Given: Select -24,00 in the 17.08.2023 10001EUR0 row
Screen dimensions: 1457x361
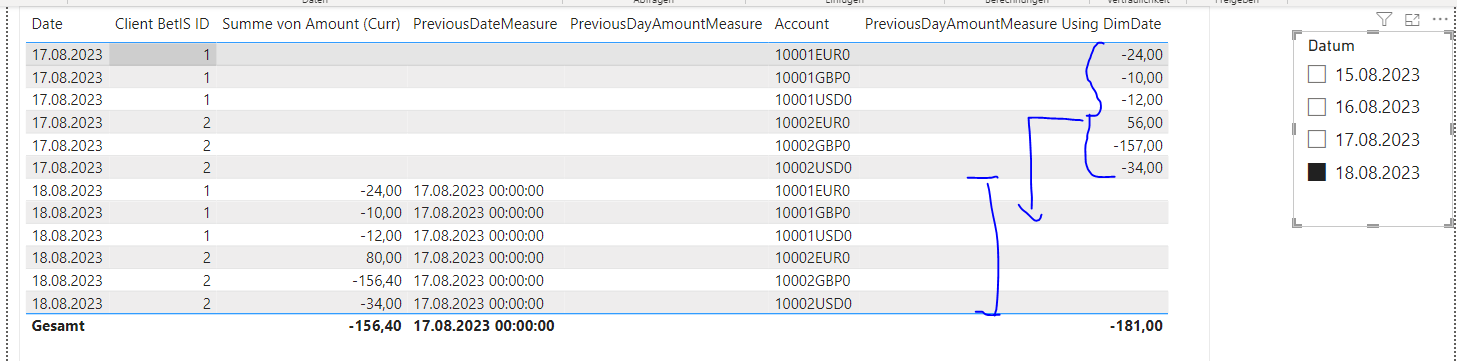Looking at the screenshot, I should (1143, 54).
